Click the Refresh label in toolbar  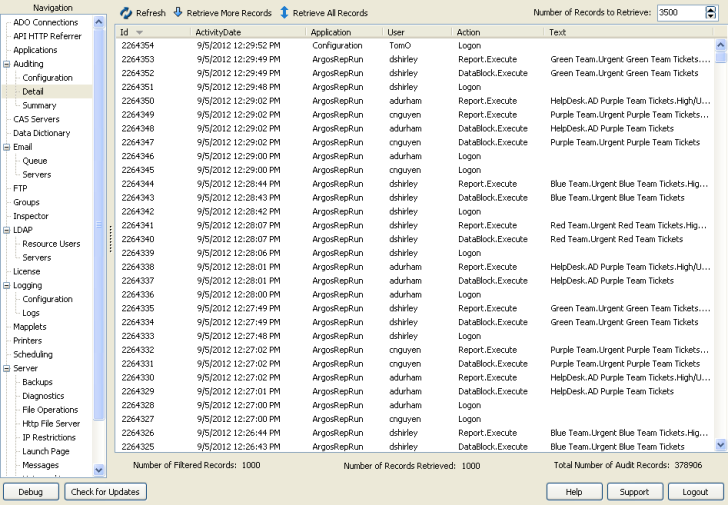tap(151, 13)
